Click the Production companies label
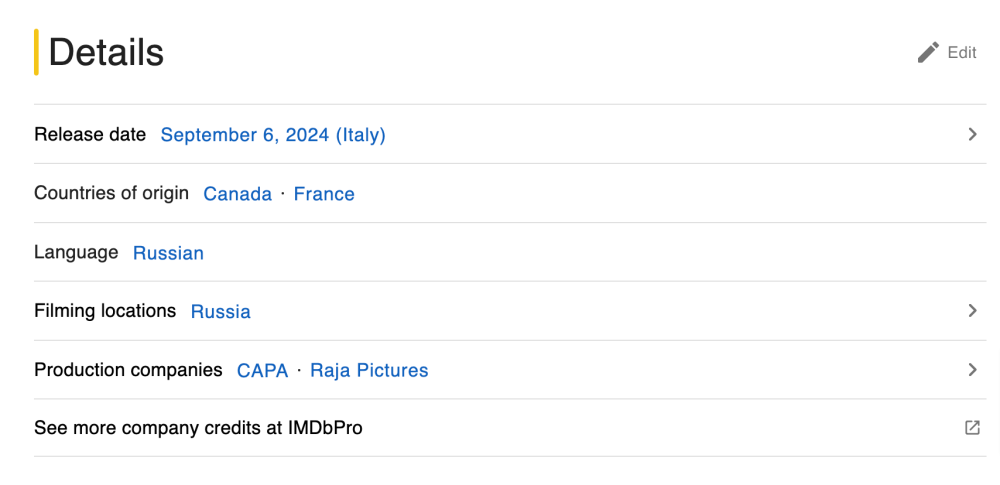Screen dimensions: 1000x485 tap(128, 370)
